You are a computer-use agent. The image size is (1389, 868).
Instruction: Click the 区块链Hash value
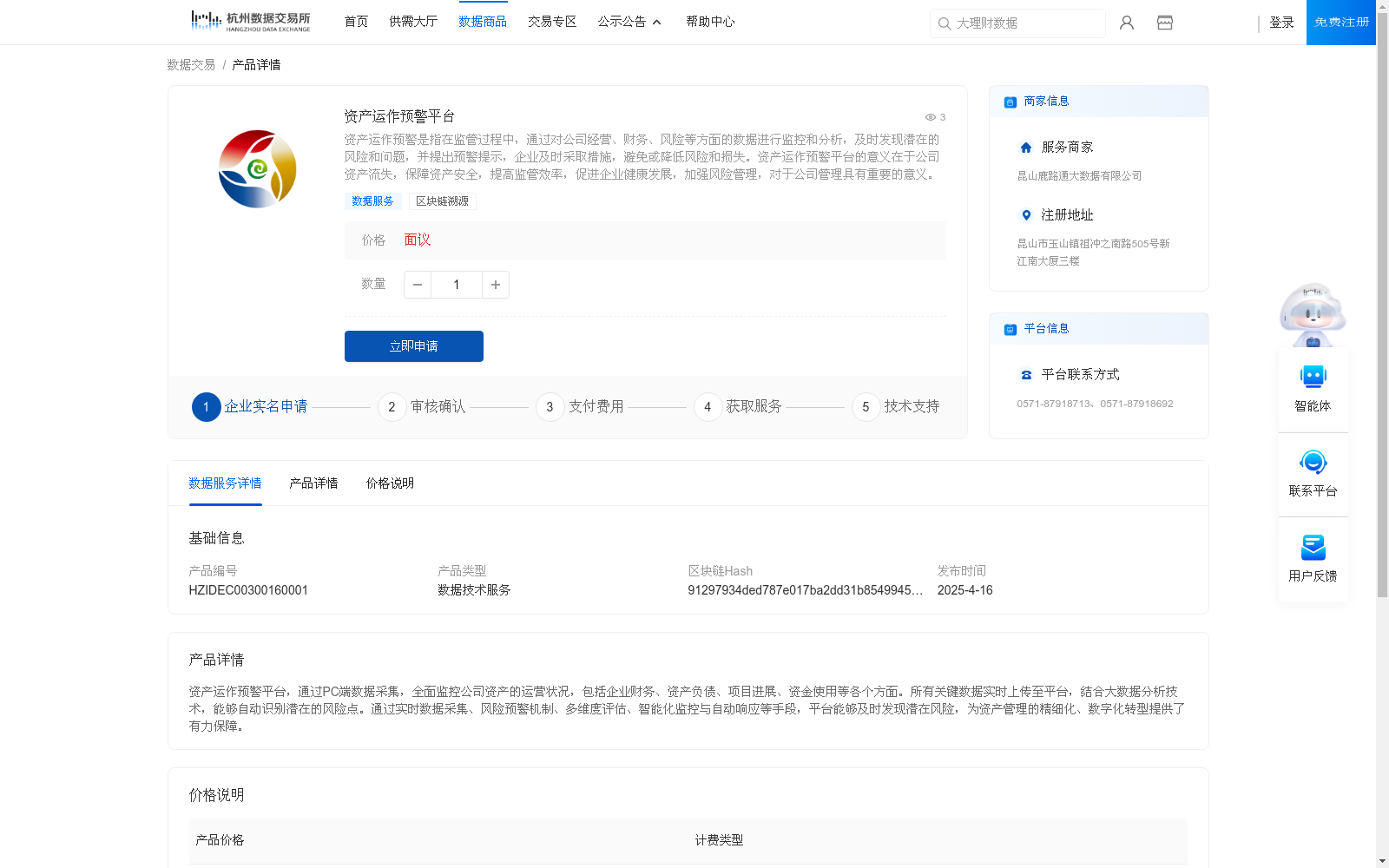(x=805, y=590)
